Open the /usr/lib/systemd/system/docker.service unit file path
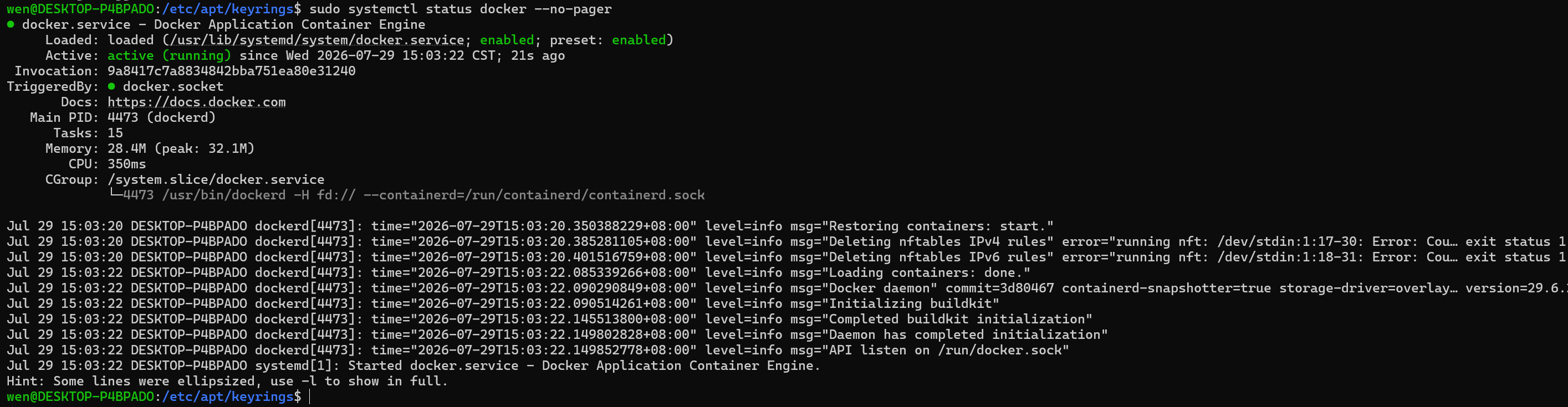1568x407 pixels. coord(317,39)
